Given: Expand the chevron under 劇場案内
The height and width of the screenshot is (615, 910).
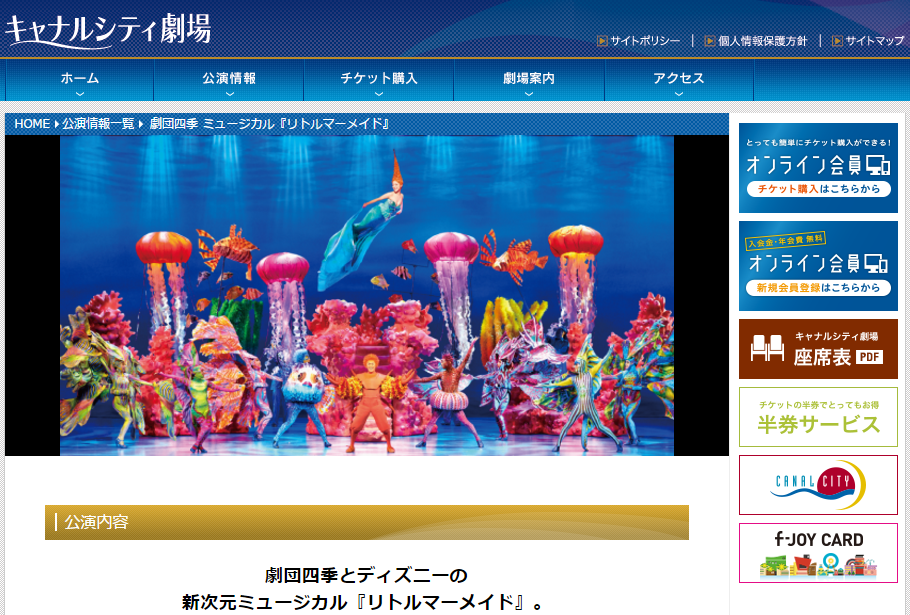Looking at the screenshot, I should pos(529,94).
